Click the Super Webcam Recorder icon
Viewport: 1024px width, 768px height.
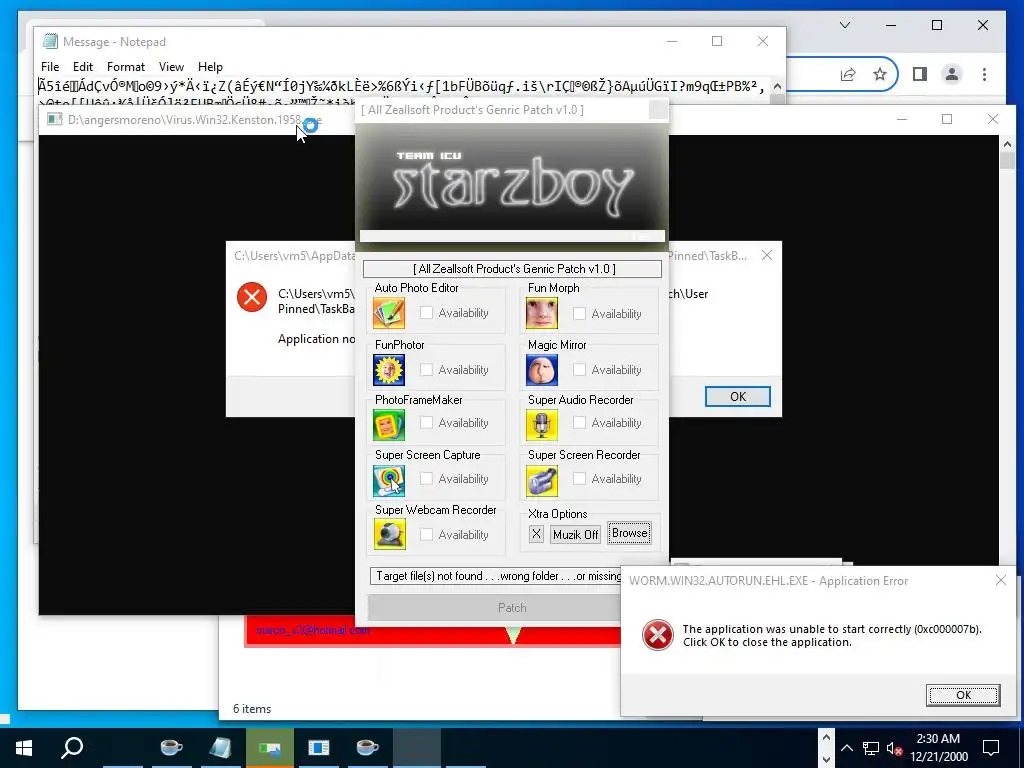point(390,534)
